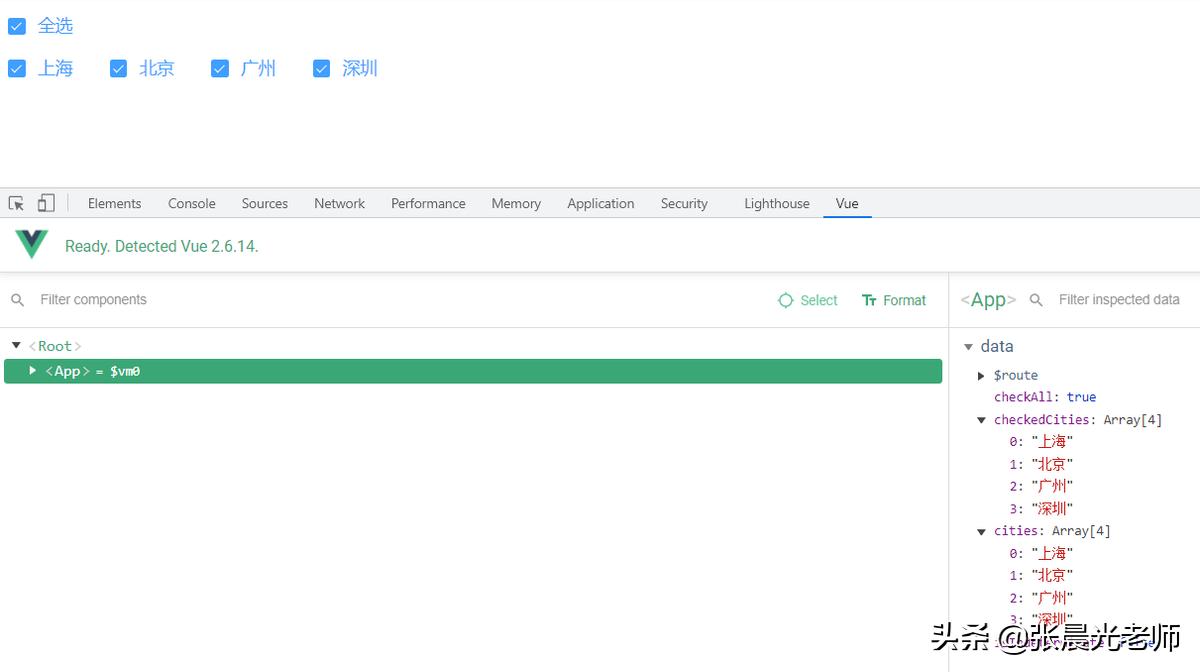The image size is (1200, 672).
Task: Select the Vue devtools tab
Action: (847, 203)
